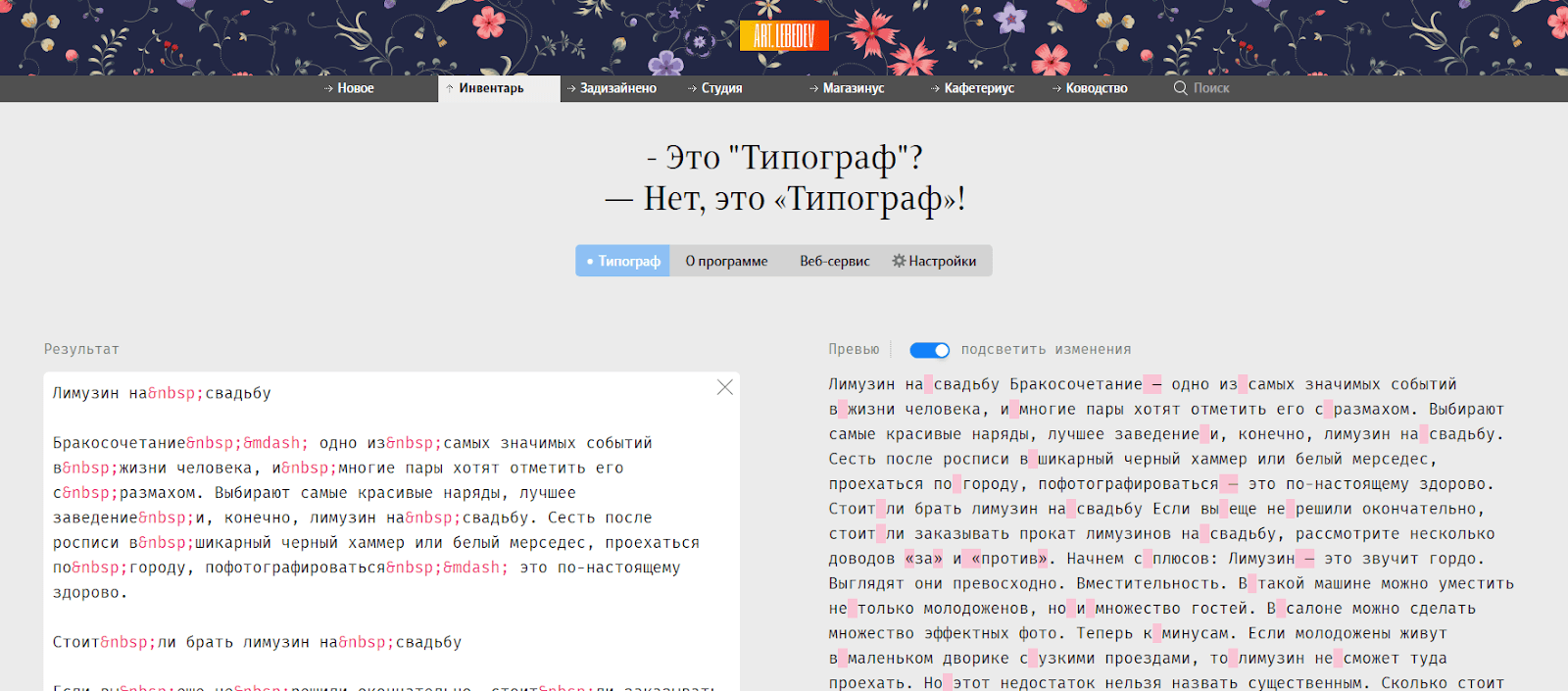1568x691 pixels.
Task: Click the arrow icon before Новое
Action: click(x=328, y=88)
